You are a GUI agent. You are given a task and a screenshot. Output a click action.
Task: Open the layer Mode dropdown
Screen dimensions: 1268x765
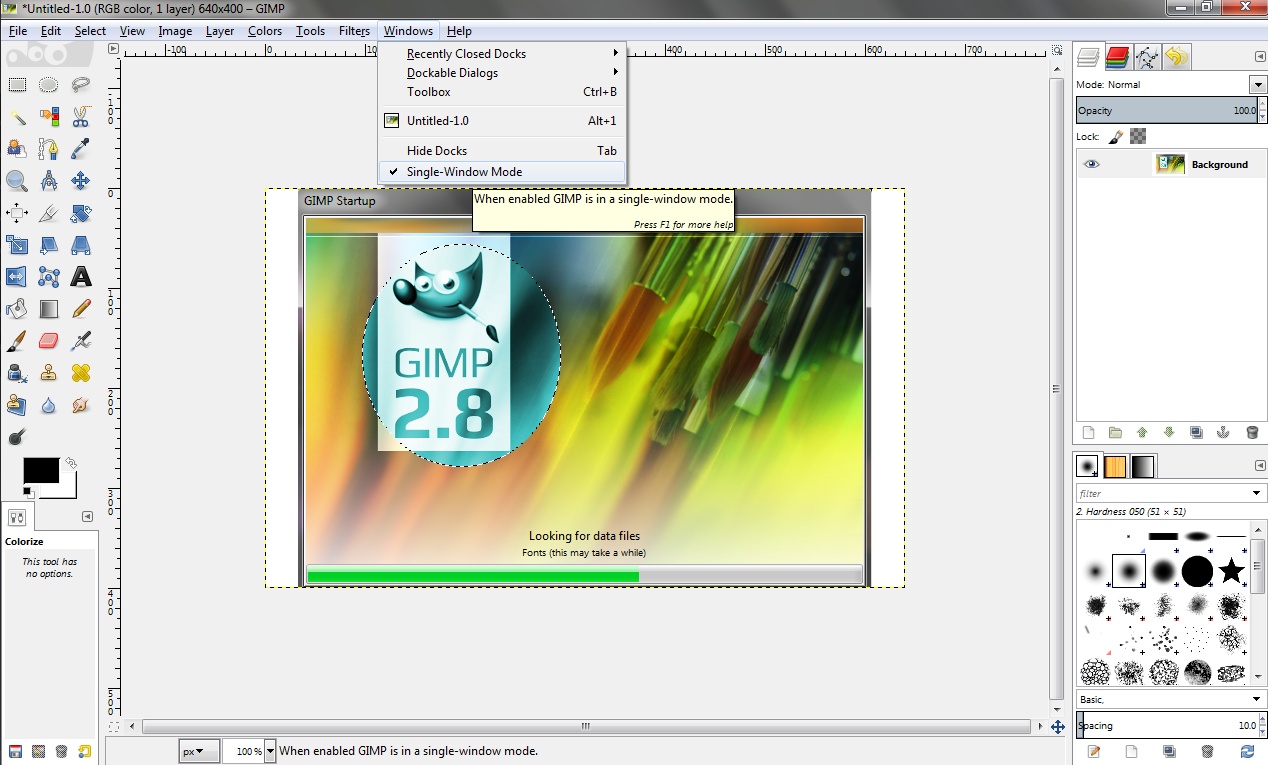pyautogui.click(x=1258, y=84)
